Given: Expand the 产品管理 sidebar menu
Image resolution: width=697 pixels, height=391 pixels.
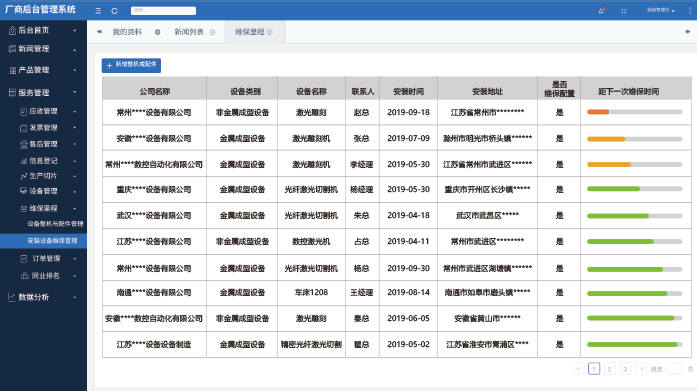Looking at the screenshot, I should (x=43, y=70).
